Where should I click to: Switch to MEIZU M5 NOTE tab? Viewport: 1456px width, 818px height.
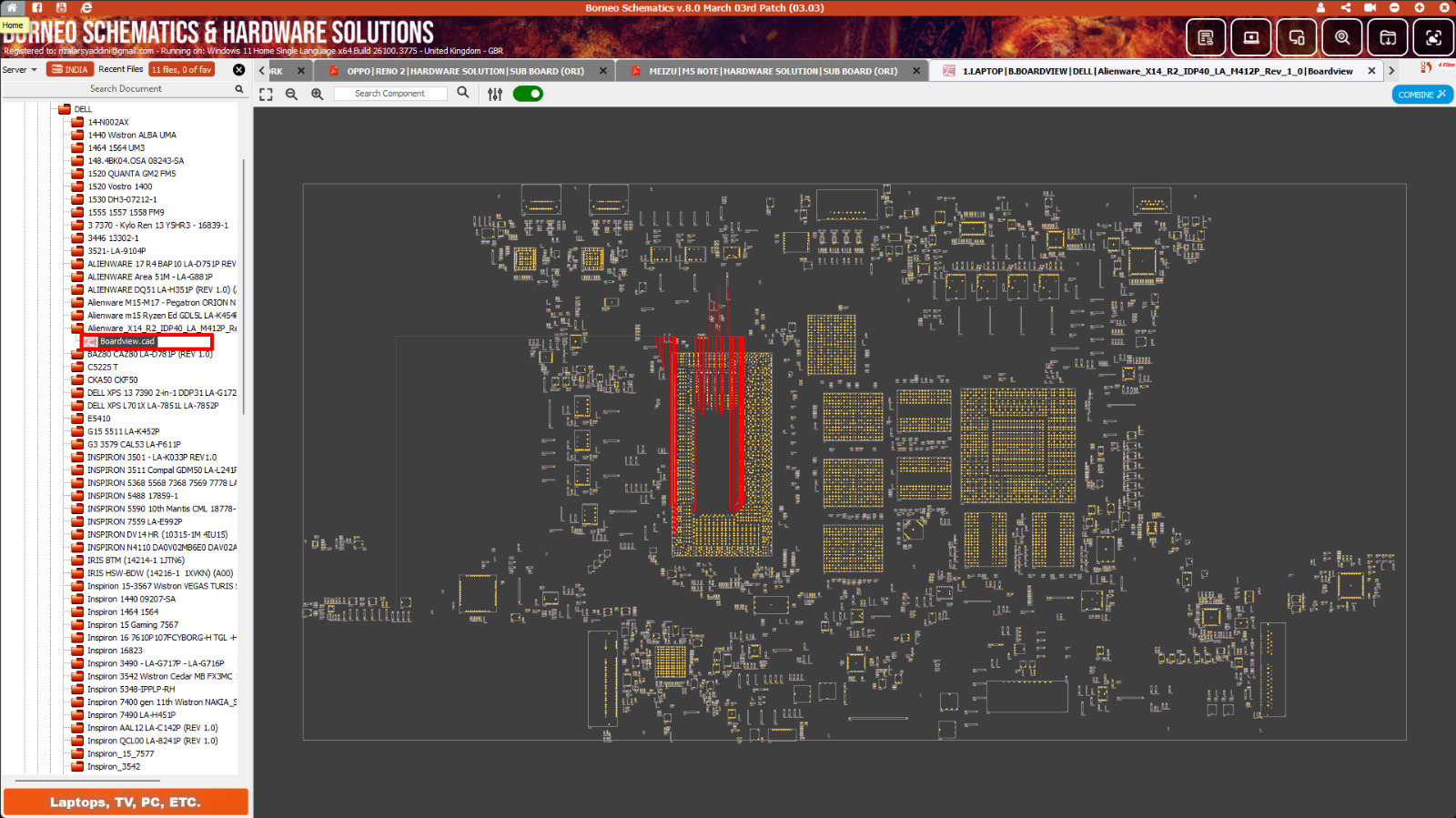pyautogui.click(x=773, y=71)
